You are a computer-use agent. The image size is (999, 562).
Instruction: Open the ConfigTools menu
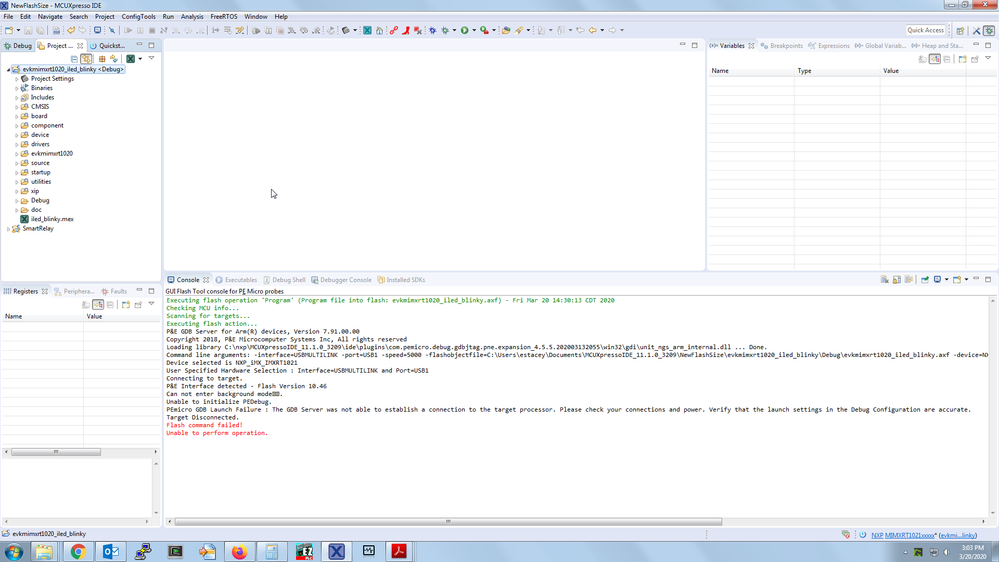(x=138, y=17)
